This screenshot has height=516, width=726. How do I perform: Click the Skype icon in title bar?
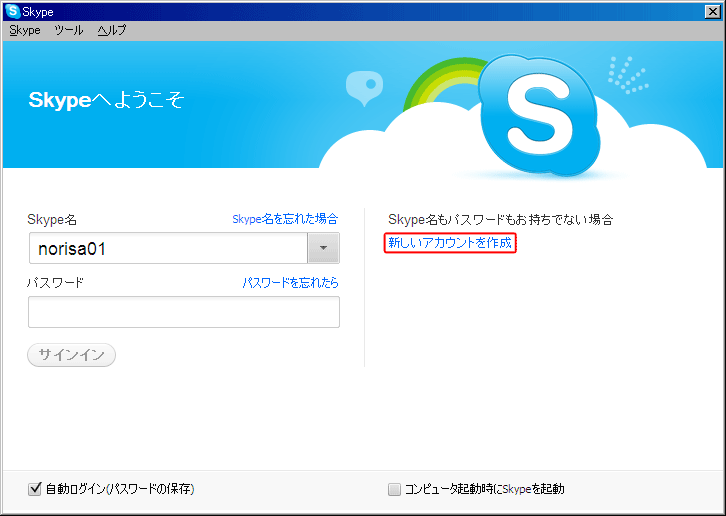(13, 11)
